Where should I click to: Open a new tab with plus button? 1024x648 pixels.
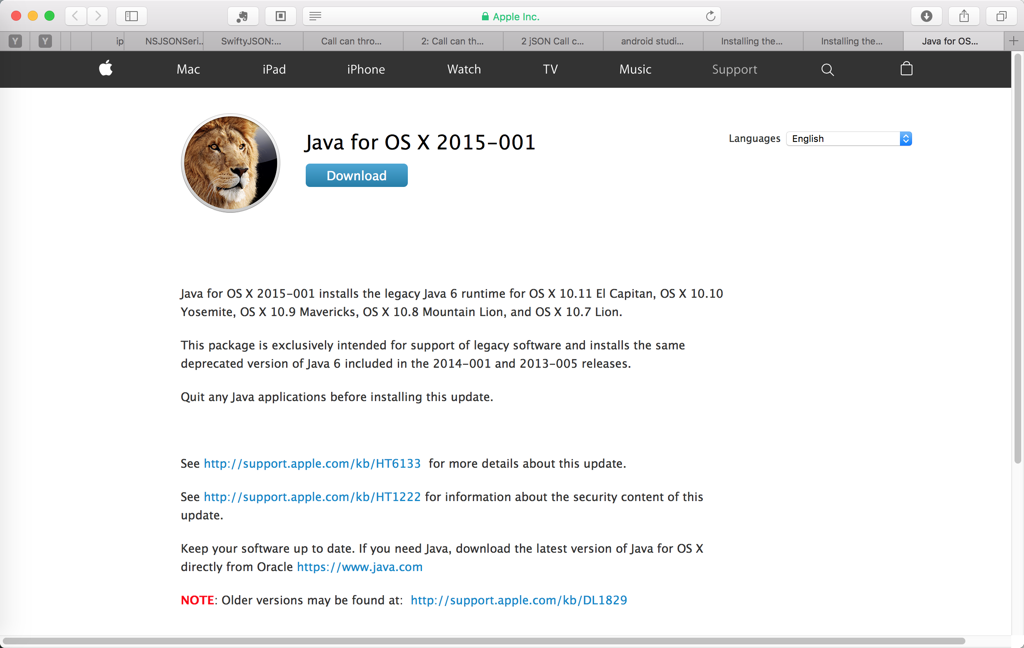click(1013, 41)
